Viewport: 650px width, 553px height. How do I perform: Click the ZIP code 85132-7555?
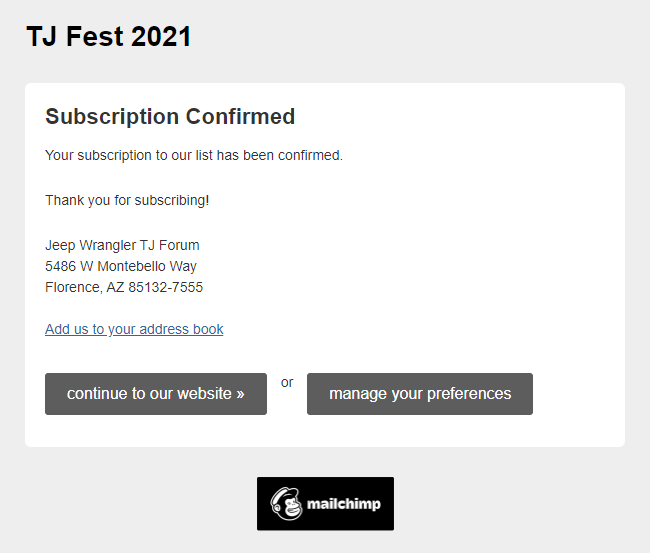point(165,287)
